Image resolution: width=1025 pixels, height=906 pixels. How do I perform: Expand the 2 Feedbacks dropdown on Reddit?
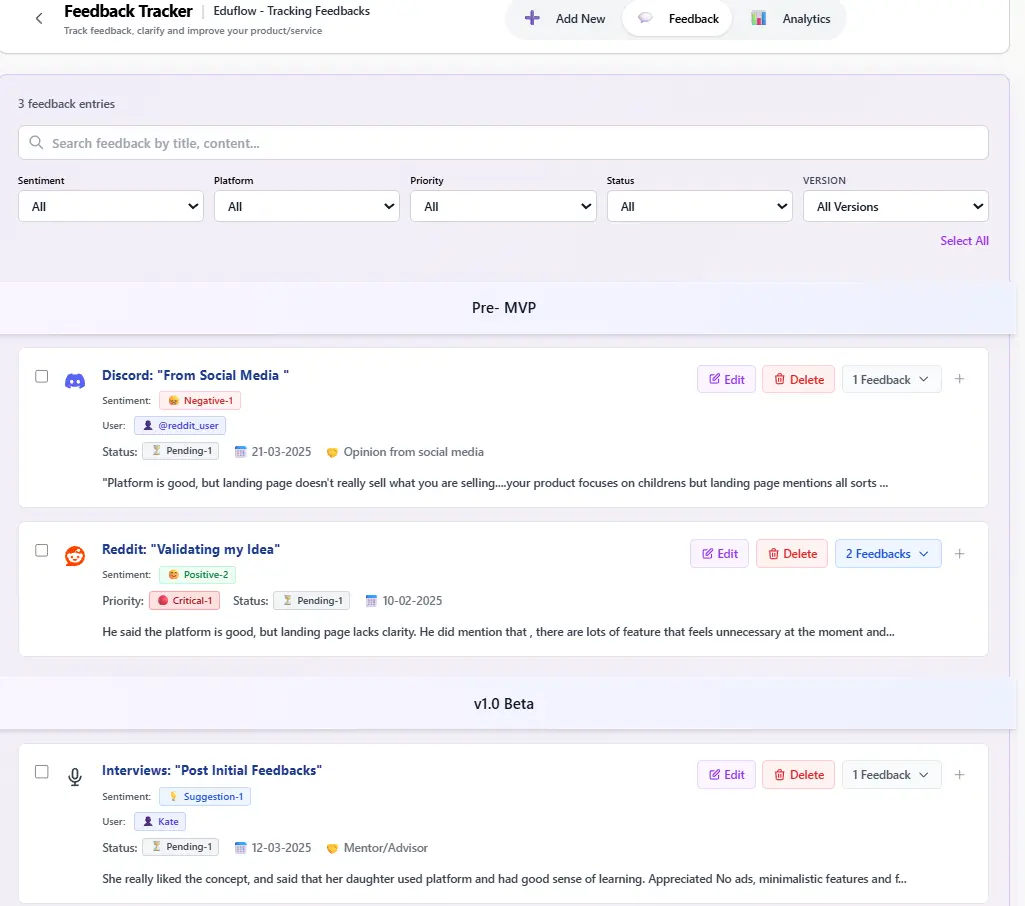tap(888, 554)
